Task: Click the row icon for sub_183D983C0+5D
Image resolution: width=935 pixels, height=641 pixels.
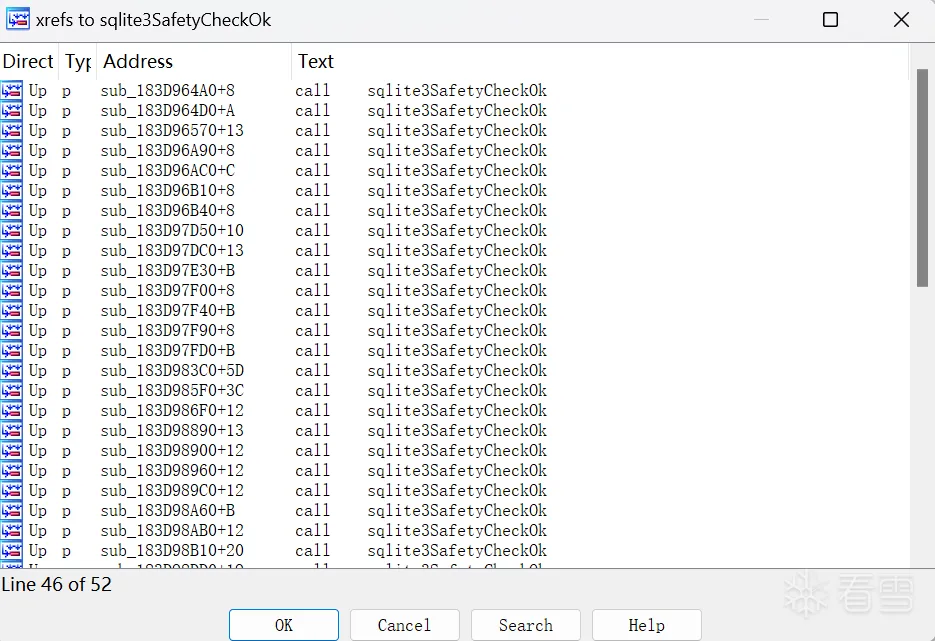Action: pyautogui.click(x=12, y=371)
